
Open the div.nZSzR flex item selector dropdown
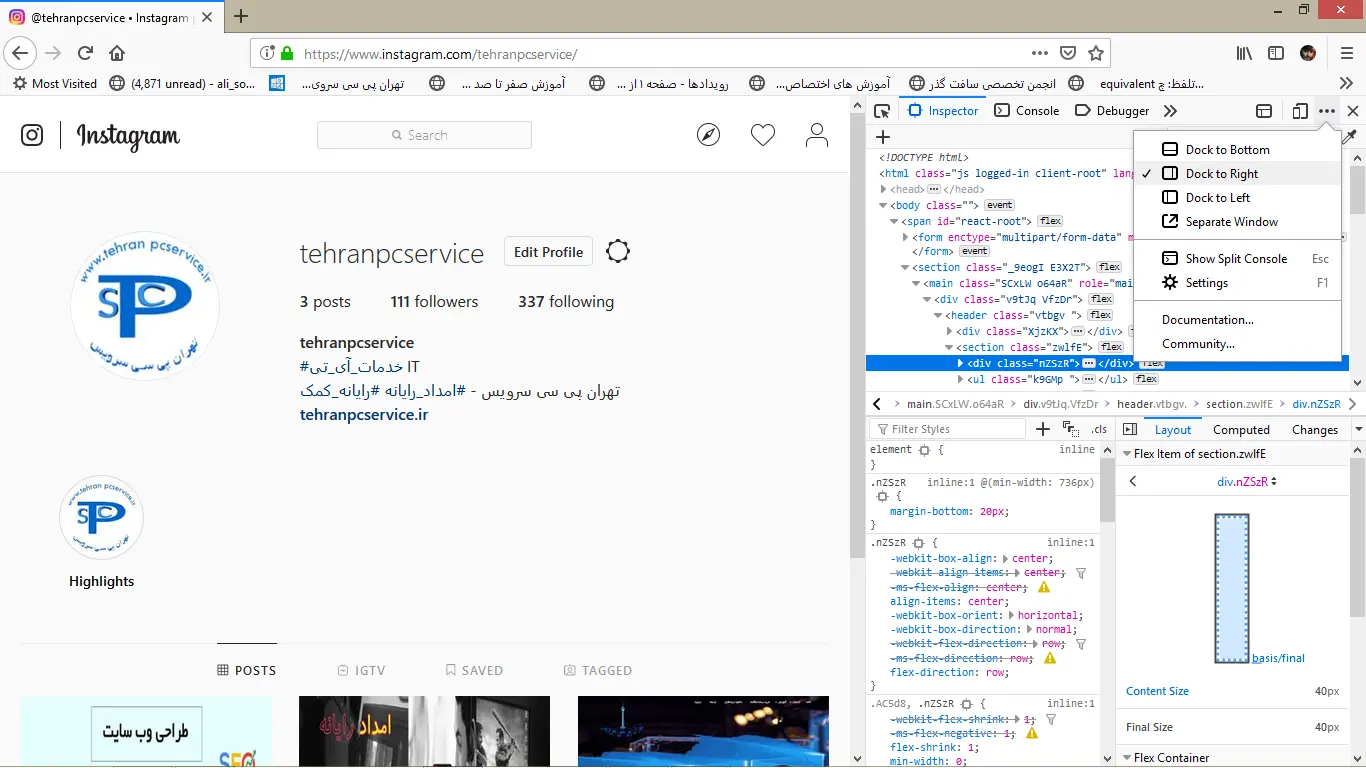point(1246,481)
